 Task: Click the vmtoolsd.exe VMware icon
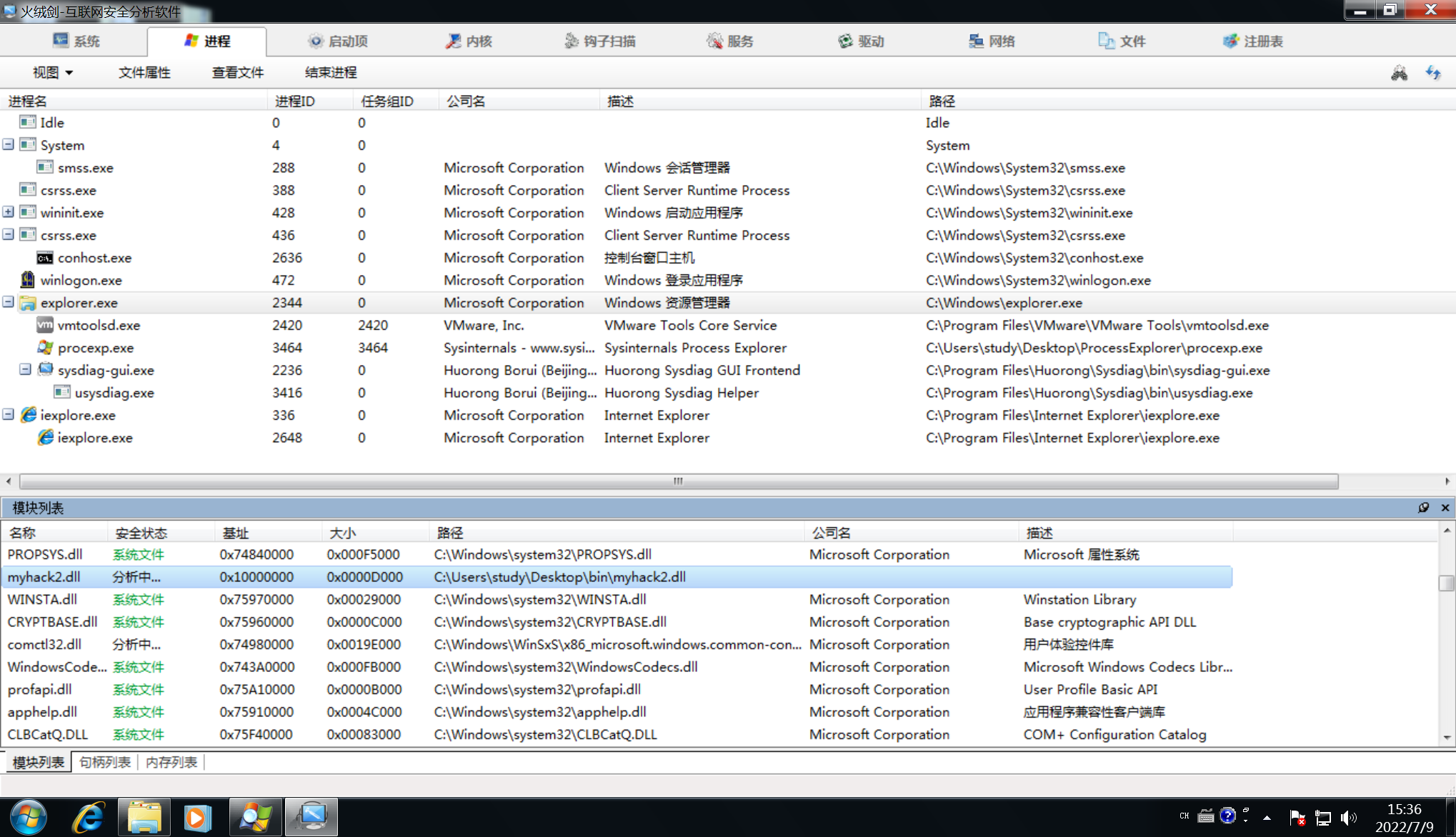click(45, 325)
